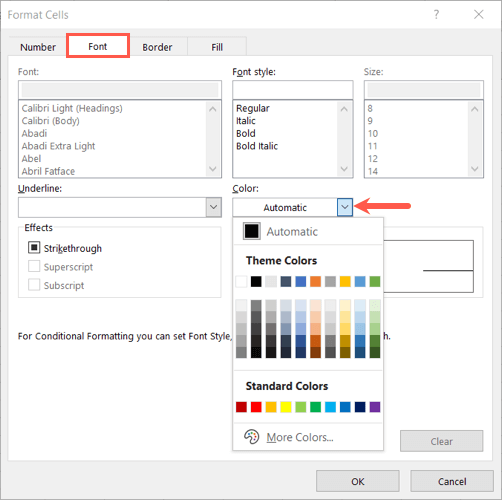Open the Underline dropdown arrow

click(213, 207)
